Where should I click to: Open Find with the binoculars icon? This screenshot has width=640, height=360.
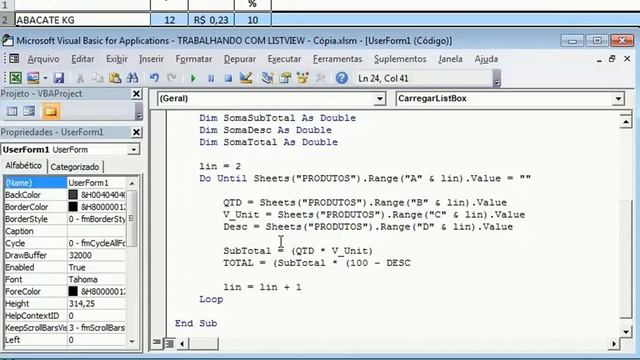coord(133,78)
